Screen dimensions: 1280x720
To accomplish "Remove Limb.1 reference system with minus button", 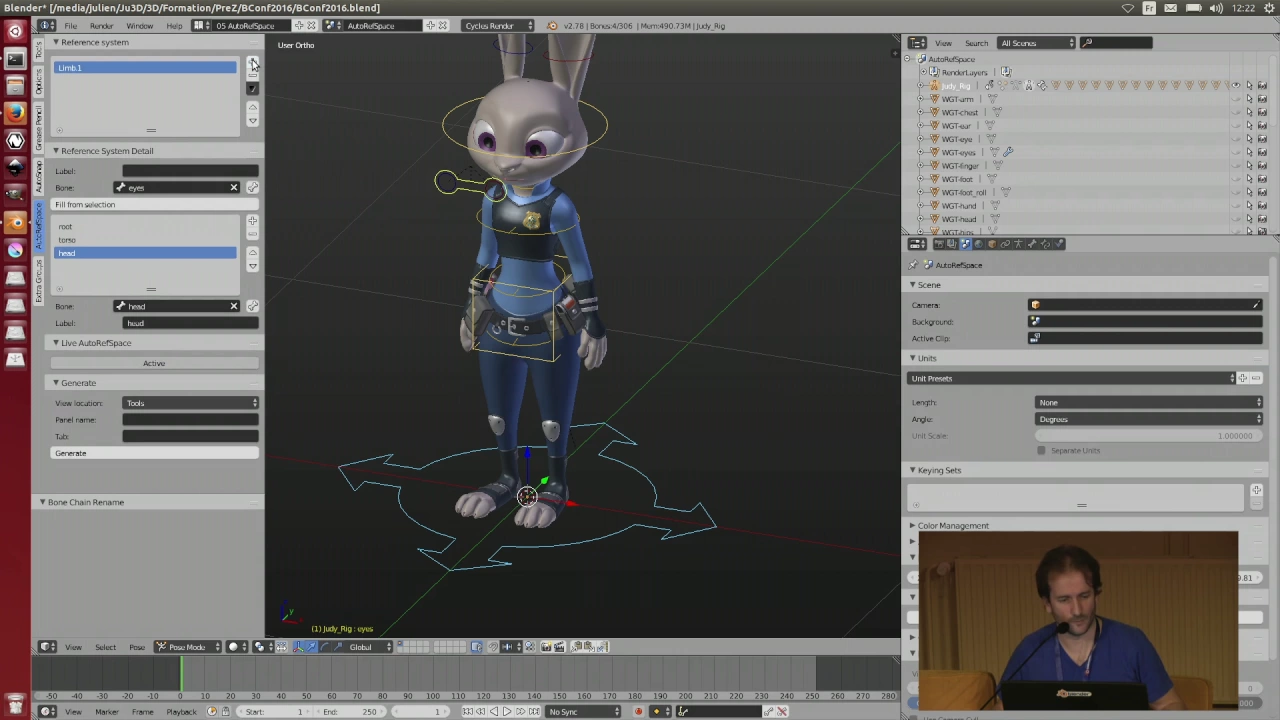I will 253,75.
